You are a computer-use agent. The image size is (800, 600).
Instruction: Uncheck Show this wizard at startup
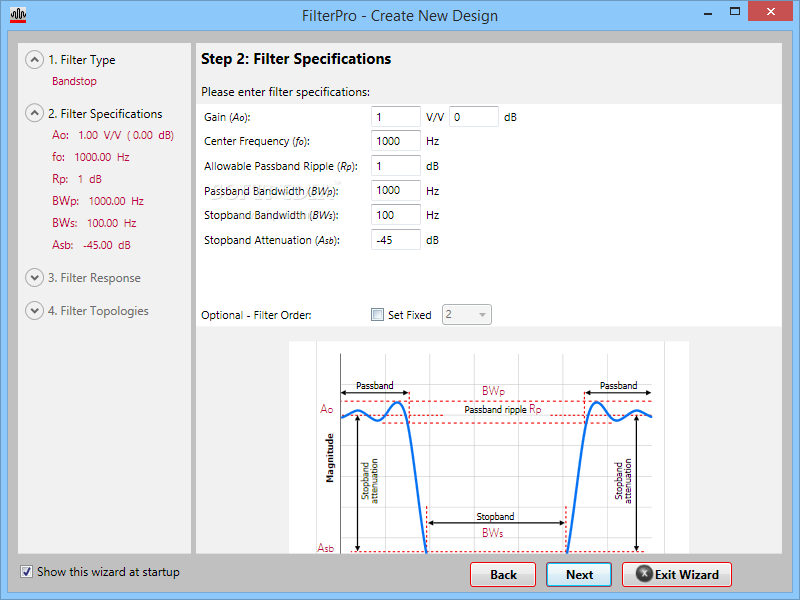(27, 571)
